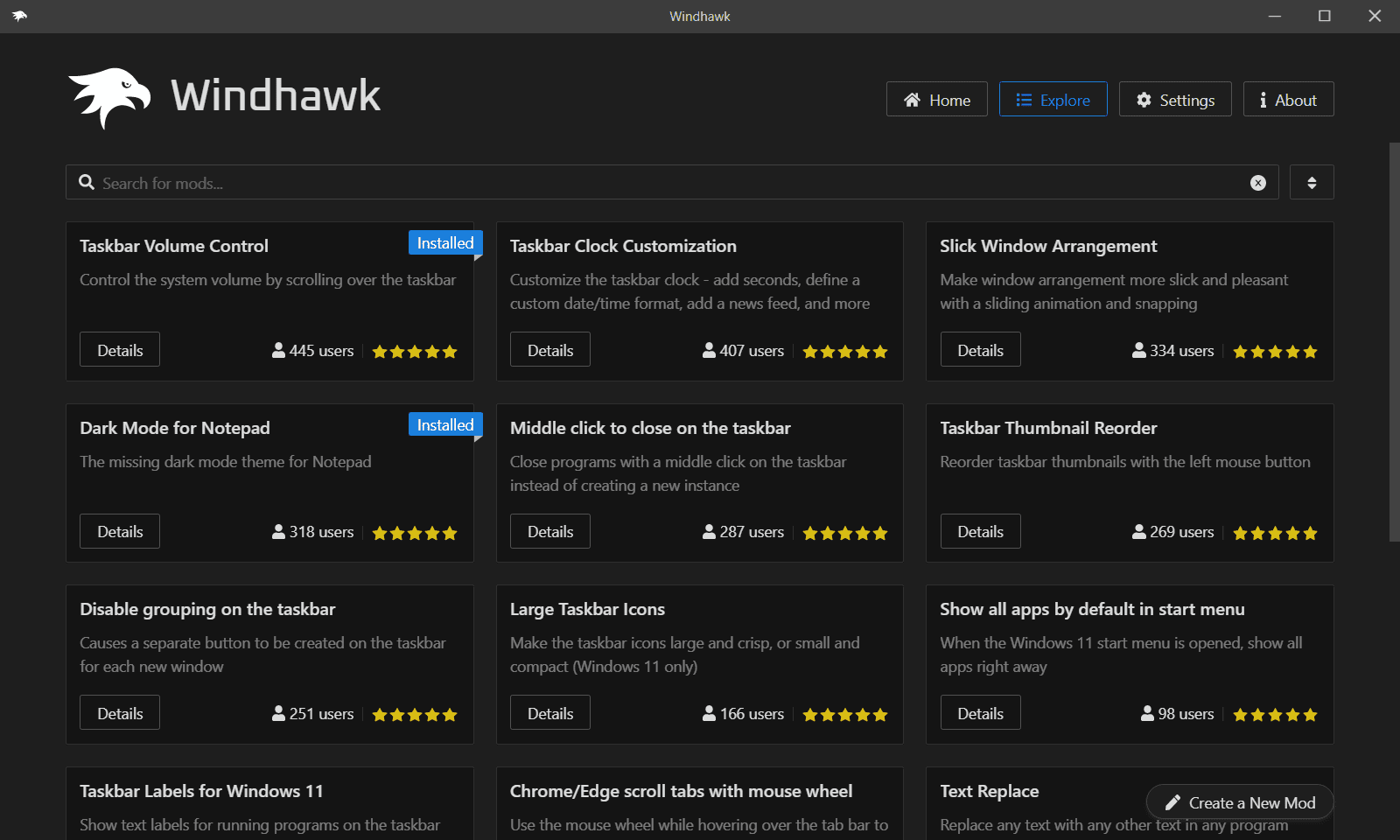Click the vertical scrollbar thumb
Screen dimensions: 1400x840
(1394, 341)
